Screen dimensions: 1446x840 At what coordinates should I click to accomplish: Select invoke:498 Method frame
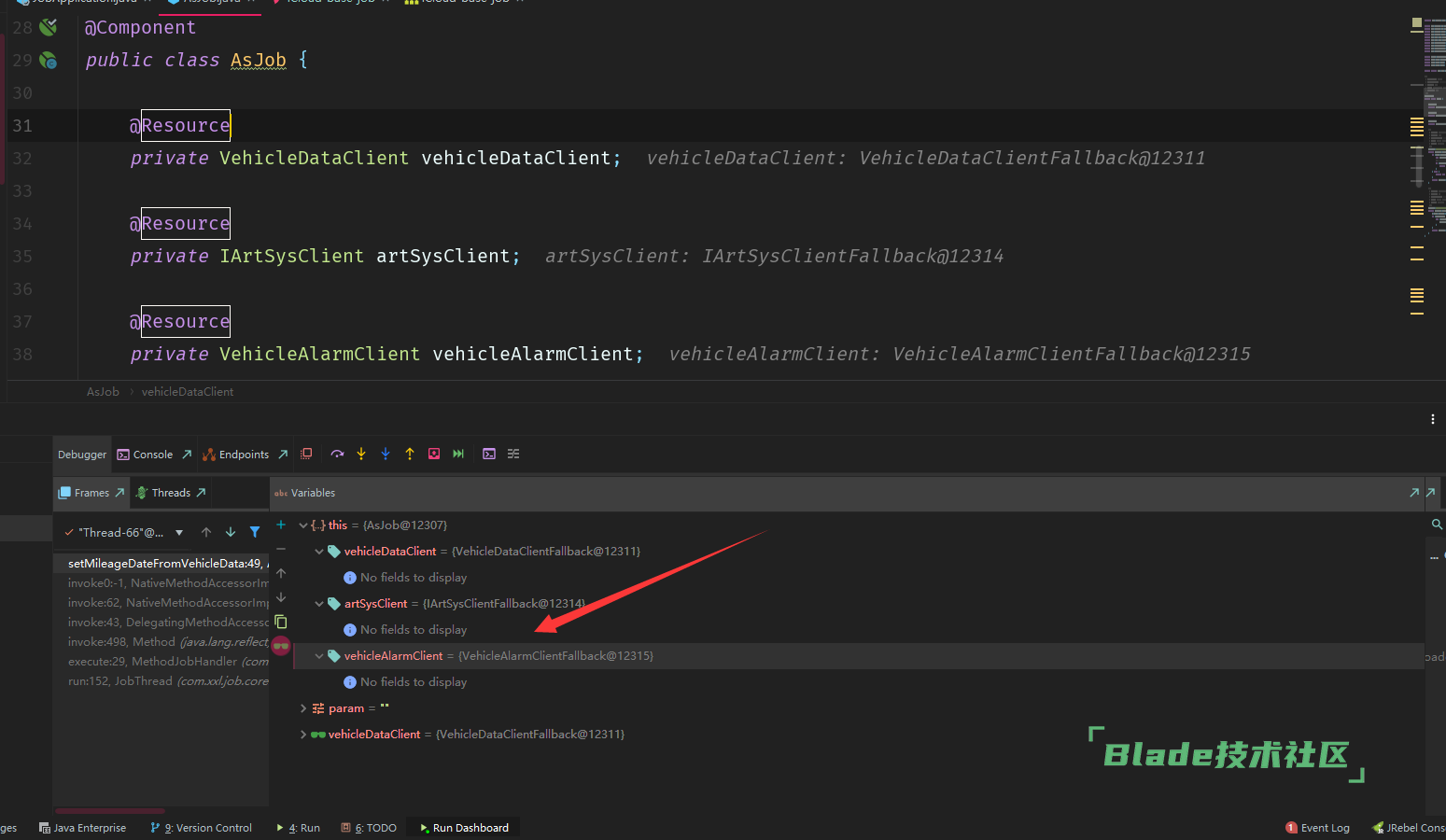161,642
